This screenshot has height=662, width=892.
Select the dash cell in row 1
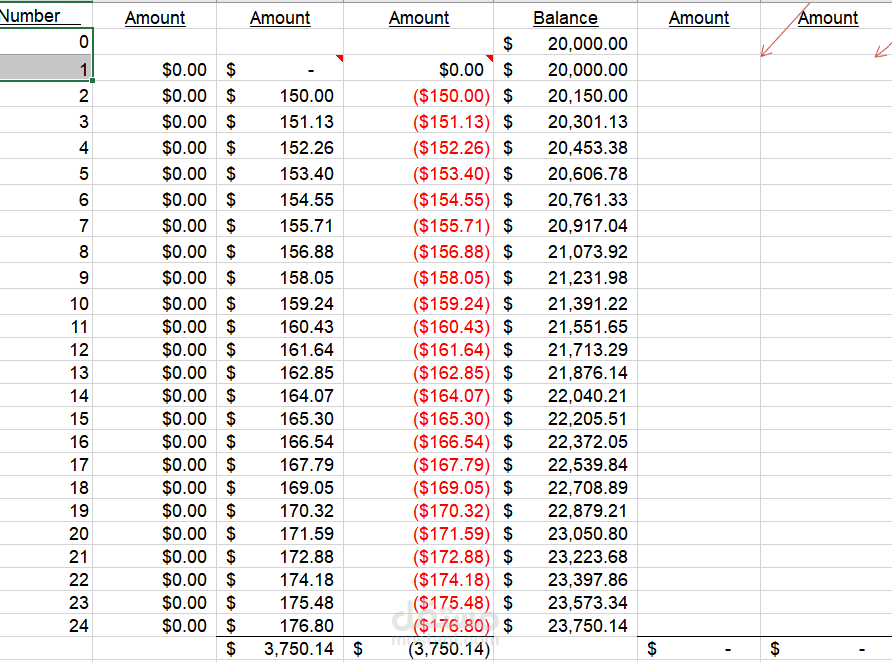click(280, 68)
